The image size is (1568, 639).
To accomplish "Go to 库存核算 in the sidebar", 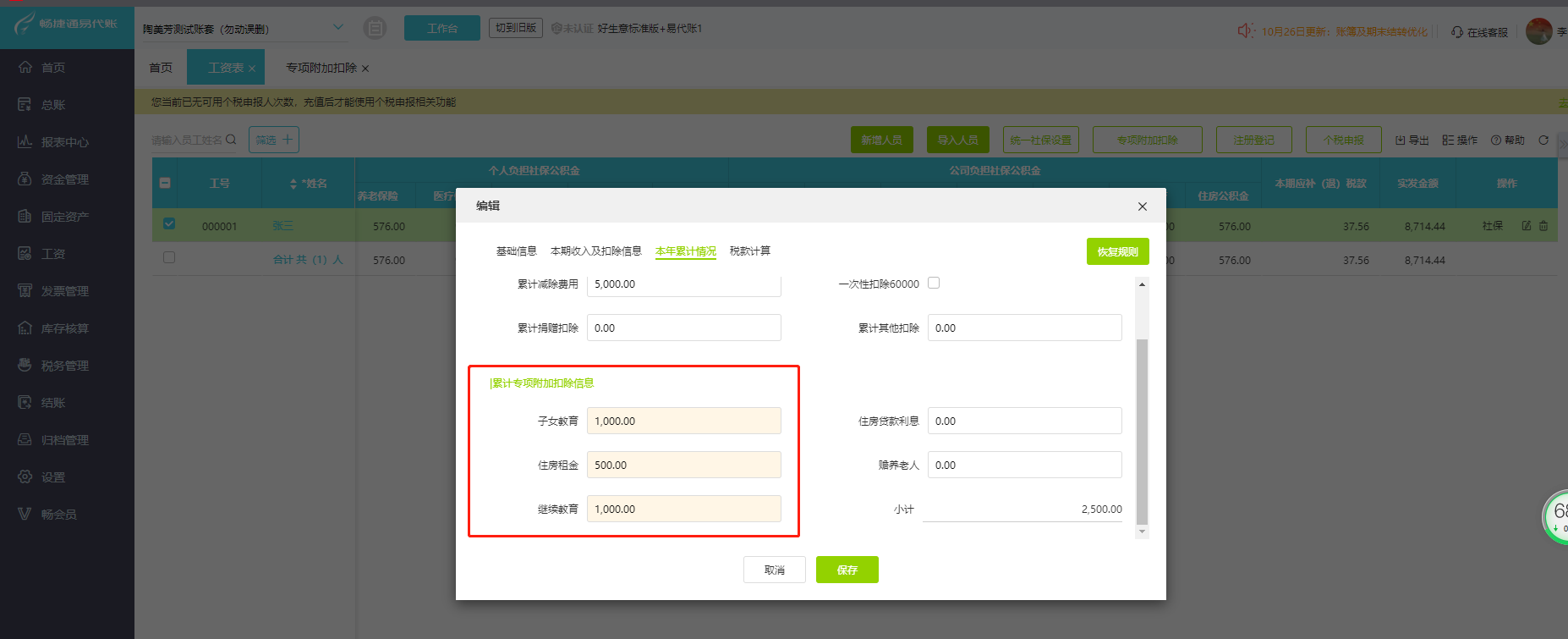I will (53, 328).
